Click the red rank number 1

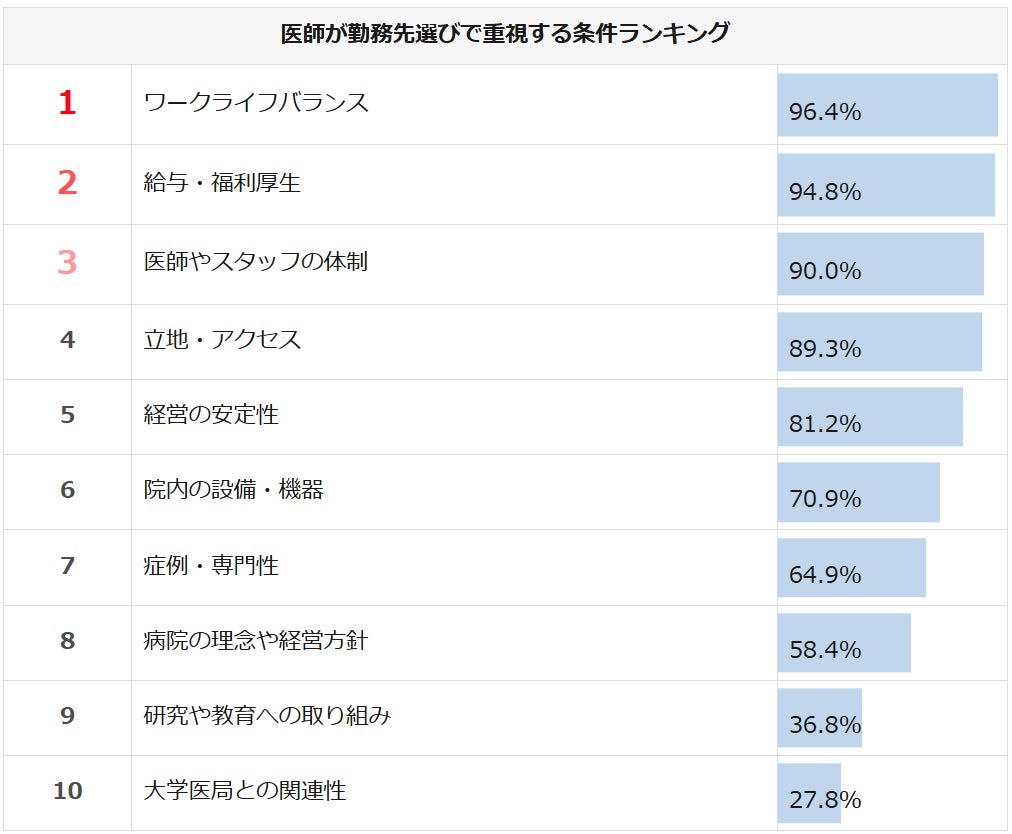(67, 103)
